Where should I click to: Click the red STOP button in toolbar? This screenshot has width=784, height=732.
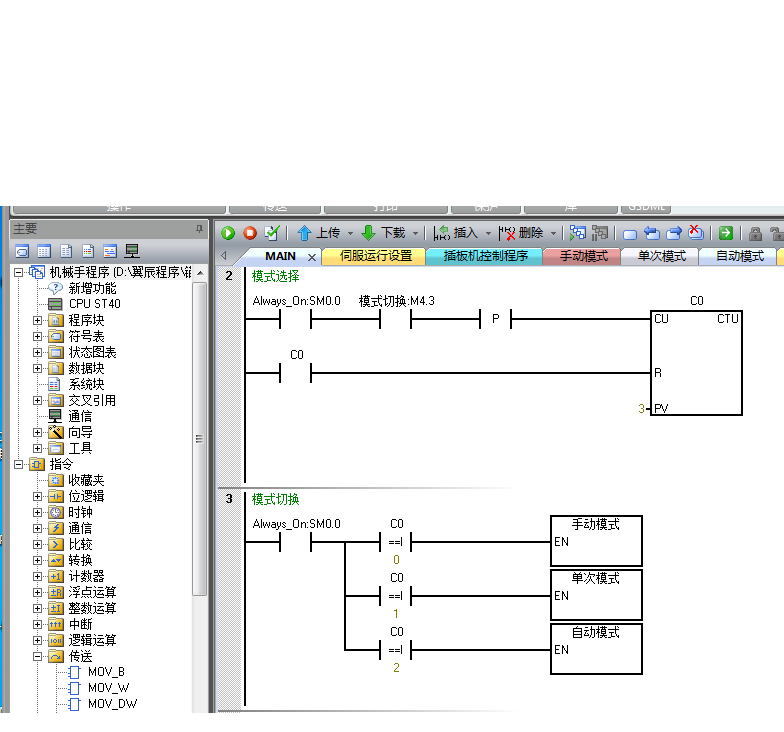click(x=250, y=233)
